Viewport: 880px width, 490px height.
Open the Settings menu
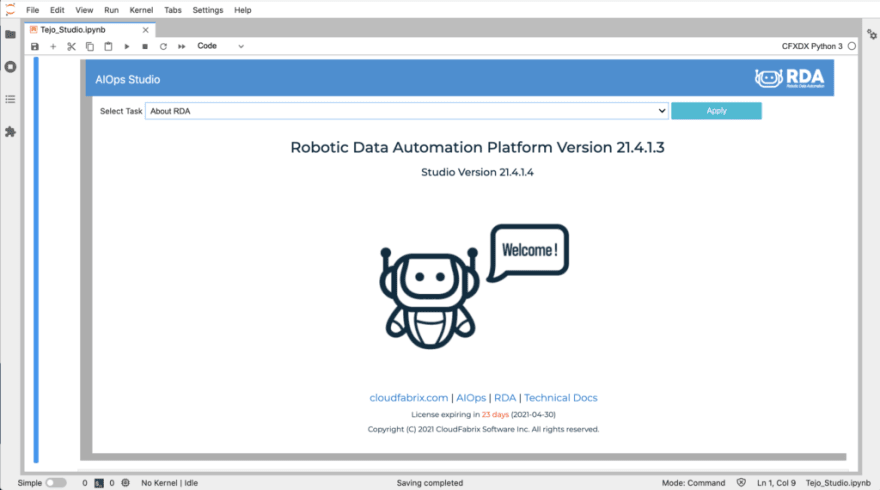pyautogui.click(x=208, y=10)
